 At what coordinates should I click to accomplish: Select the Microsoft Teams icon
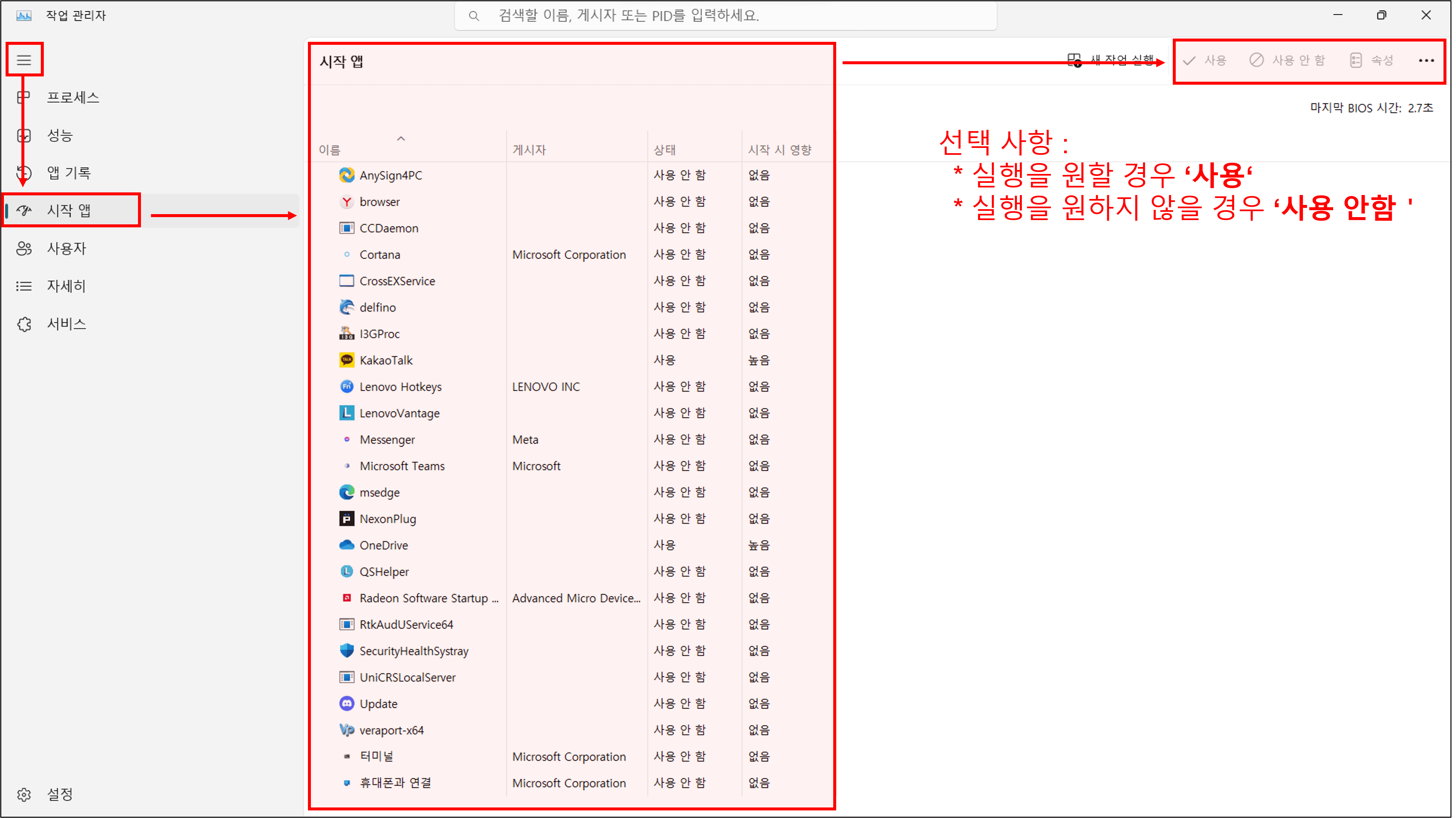(346, 466)
